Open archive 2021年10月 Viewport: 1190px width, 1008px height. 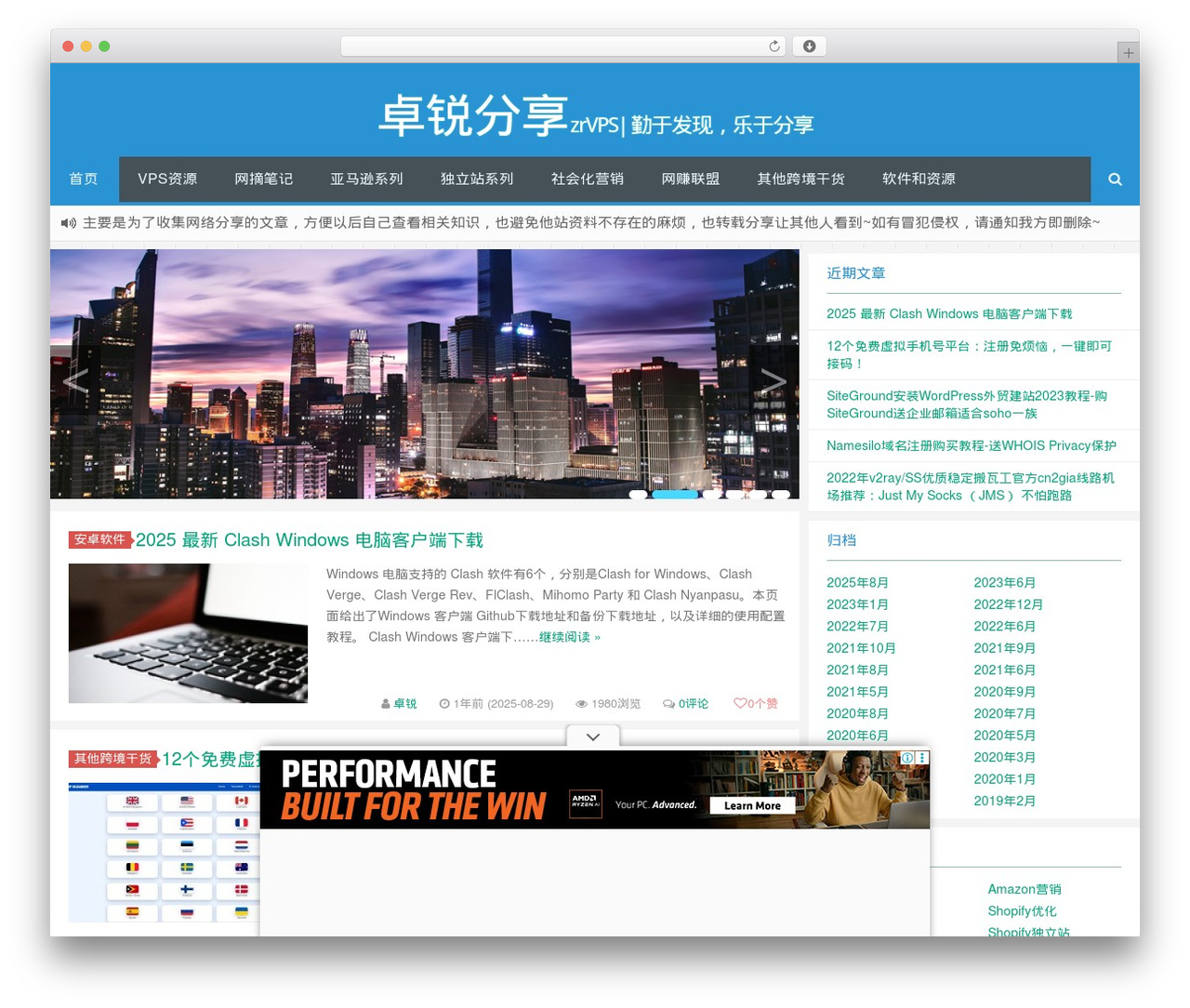861,648
